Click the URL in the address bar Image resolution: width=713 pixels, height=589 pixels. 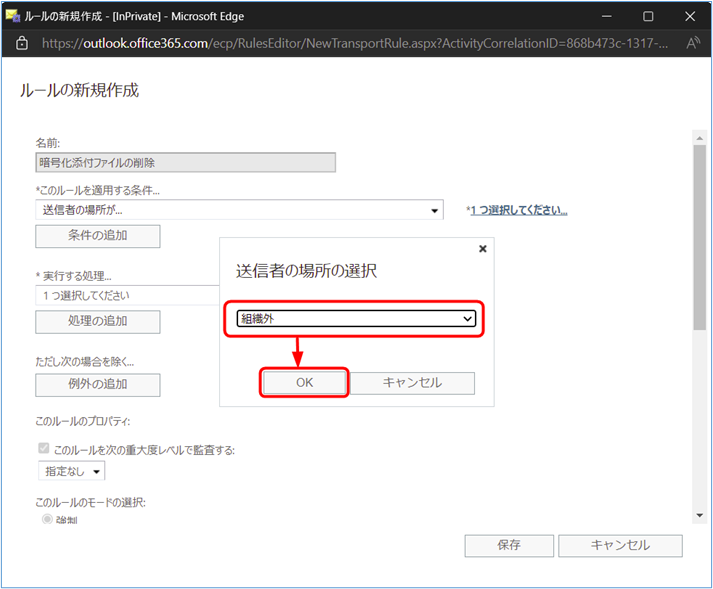(355, 43)
